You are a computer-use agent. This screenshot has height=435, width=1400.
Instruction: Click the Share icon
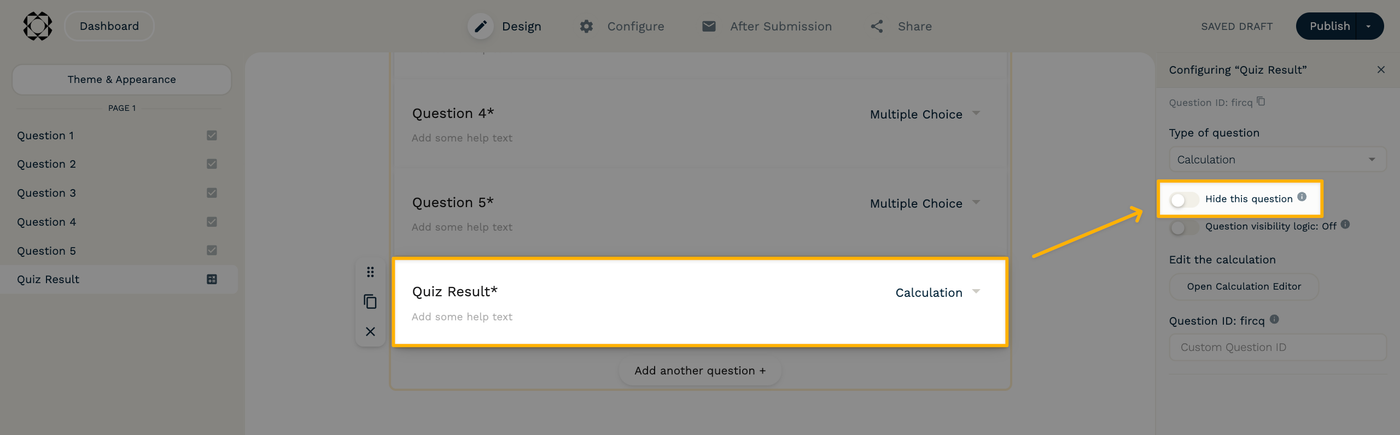coord(877,26)
